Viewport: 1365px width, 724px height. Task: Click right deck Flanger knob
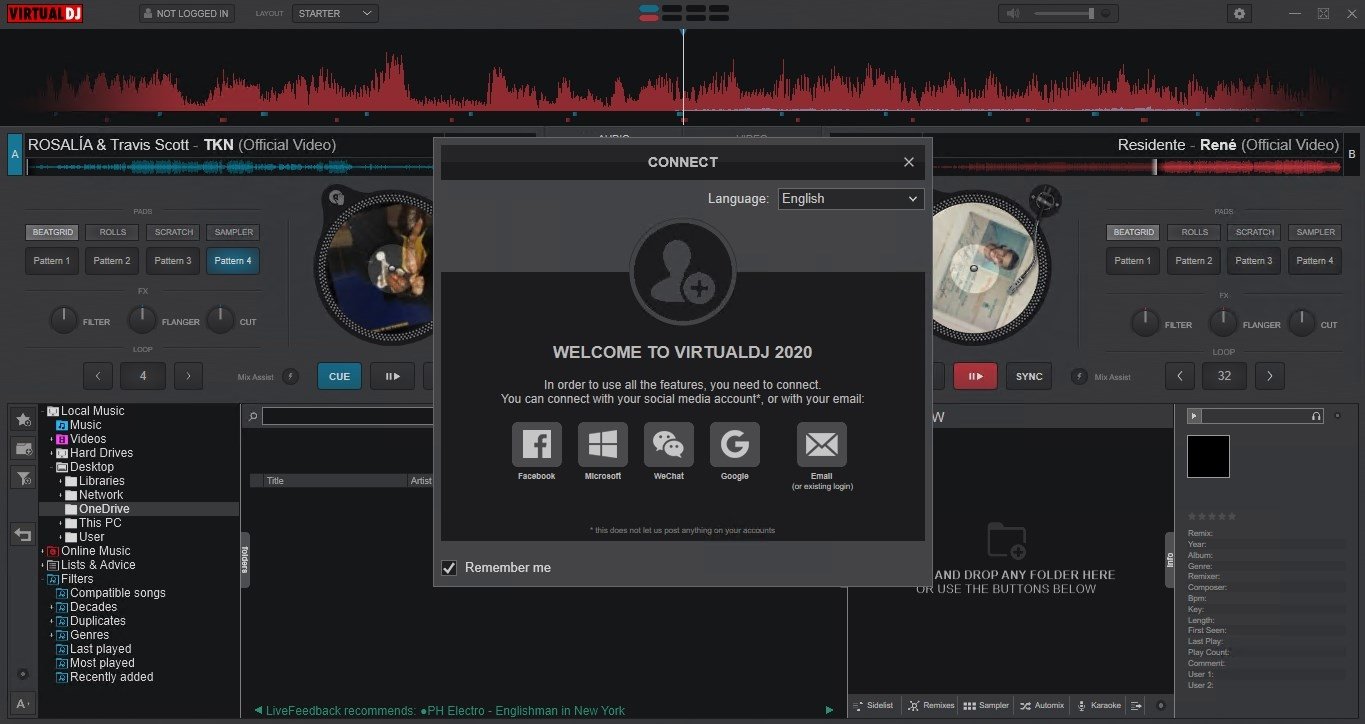coord(1223,321)
